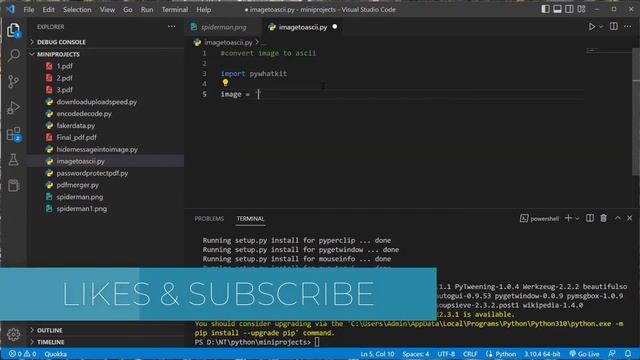Switch to the Problems panel tab
The image size is (640, 360).
tap(209, 219)
